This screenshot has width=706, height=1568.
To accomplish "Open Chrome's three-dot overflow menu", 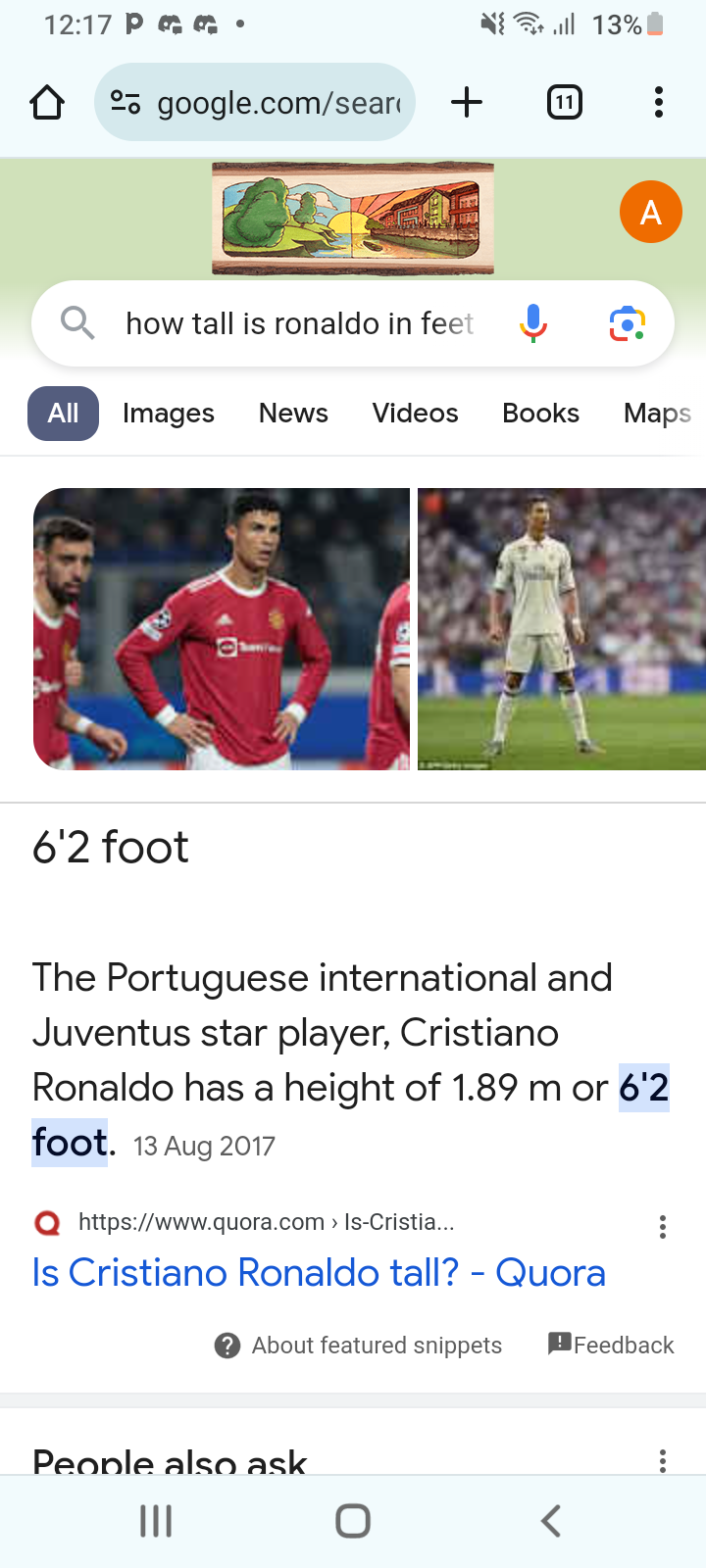I will 659,102.
